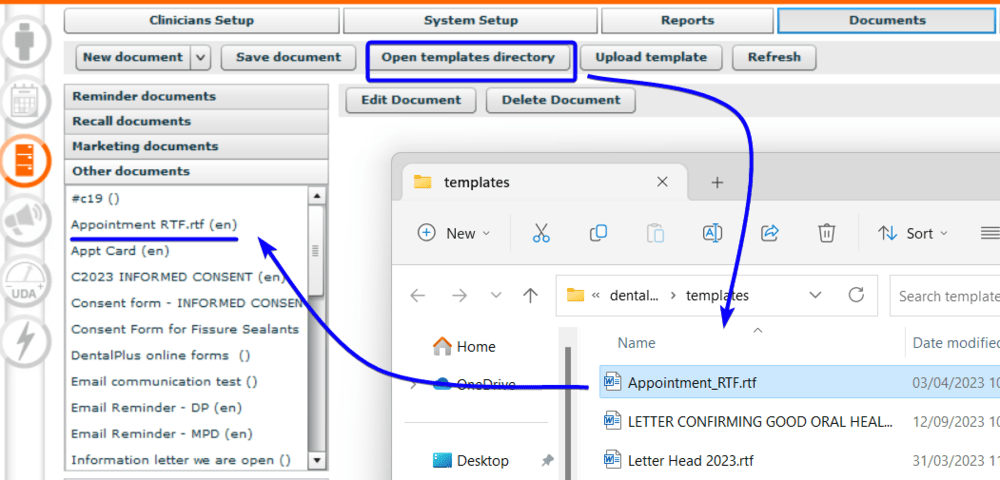The image size is (1000, 480).
Task: Click the Cut scissors icon in Explorer
Action: [541, 233]
